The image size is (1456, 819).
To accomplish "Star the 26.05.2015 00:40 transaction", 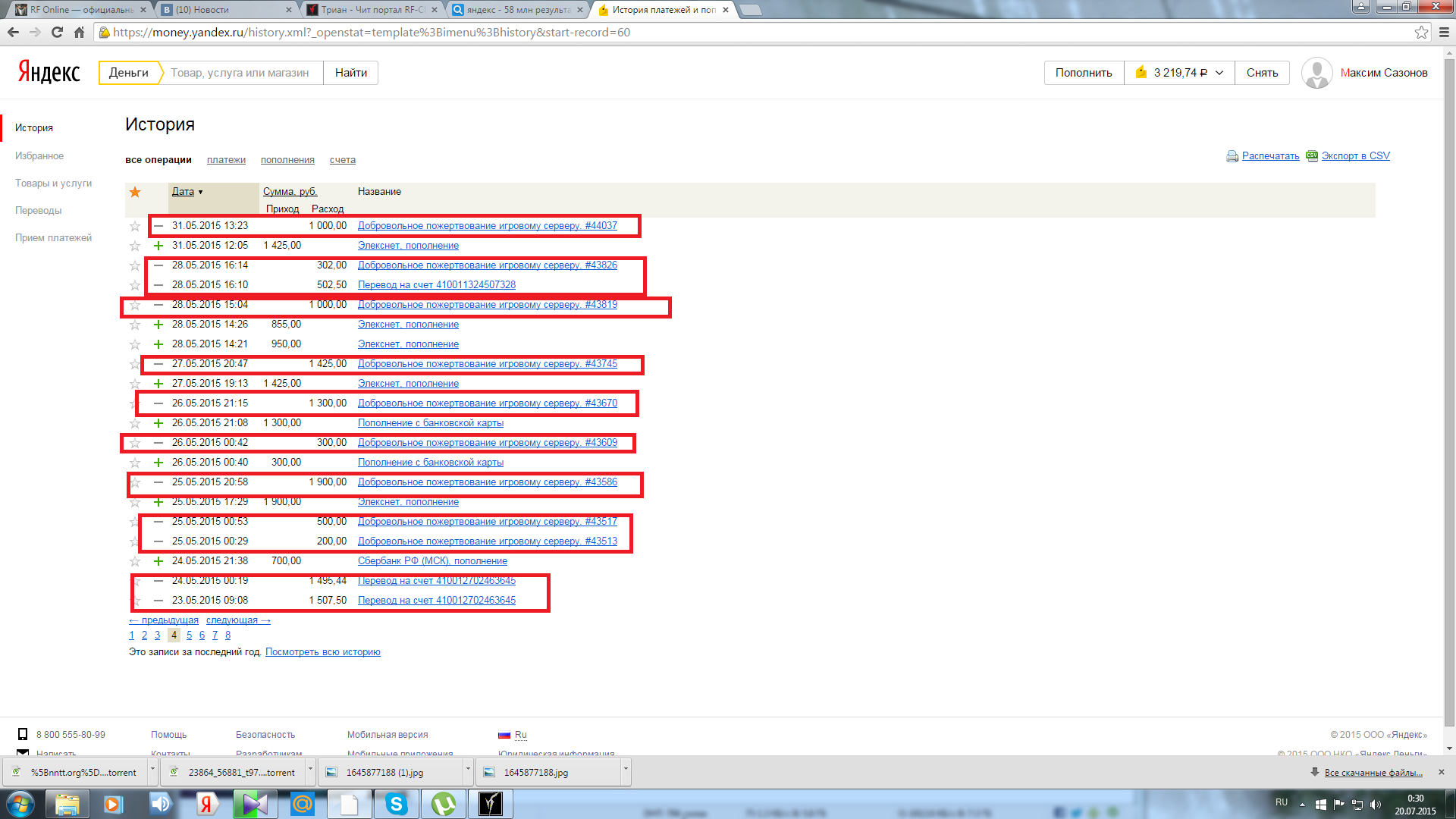I will (135, 463).
